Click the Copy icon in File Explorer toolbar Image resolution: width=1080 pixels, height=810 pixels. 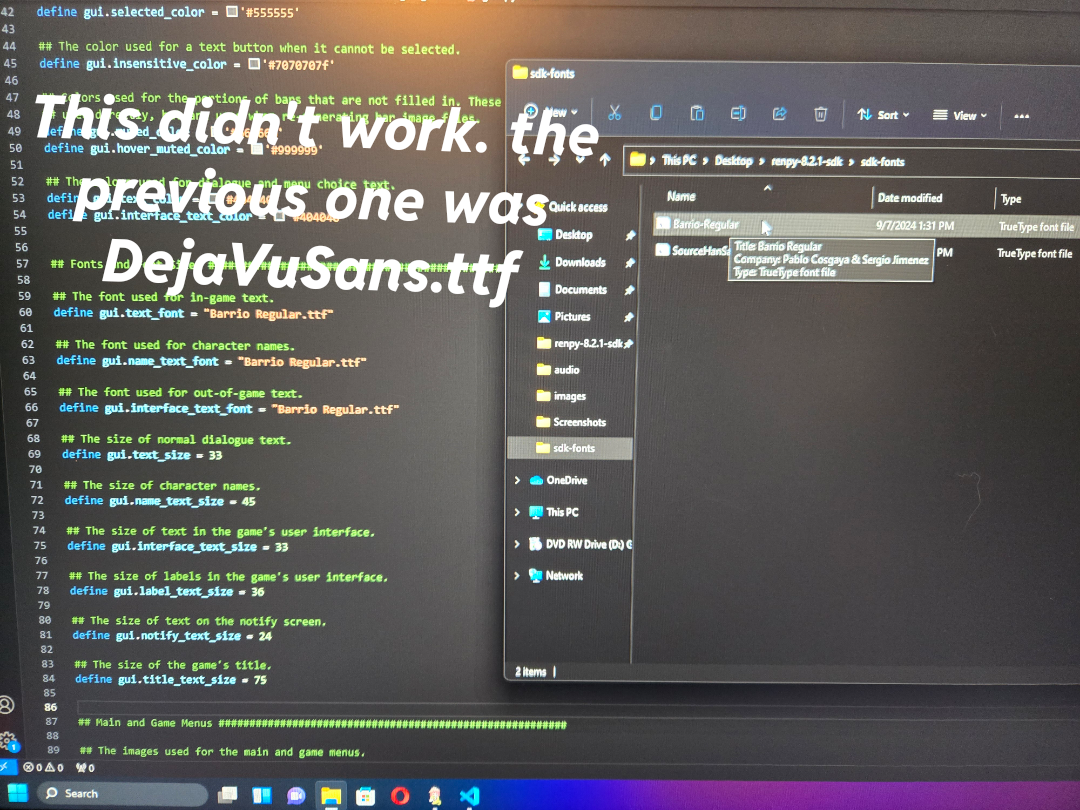pyautogui.click(x=656, y=113)
